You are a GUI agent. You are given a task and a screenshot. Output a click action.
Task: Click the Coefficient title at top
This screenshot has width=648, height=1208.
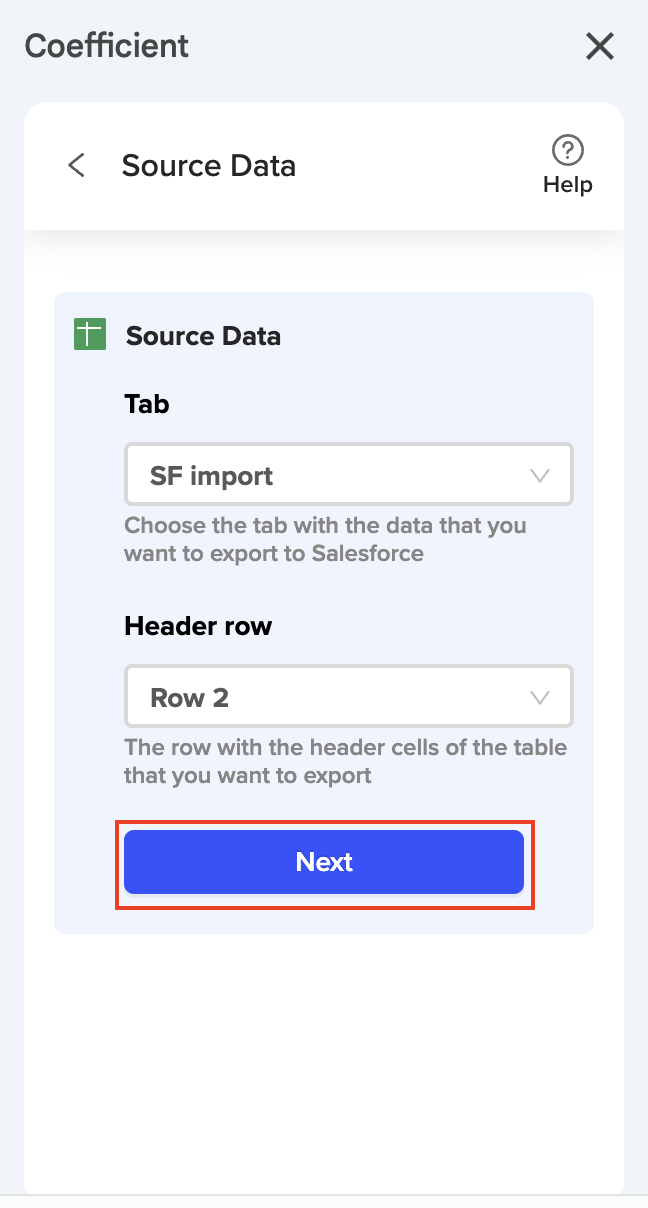click(107, 46)
